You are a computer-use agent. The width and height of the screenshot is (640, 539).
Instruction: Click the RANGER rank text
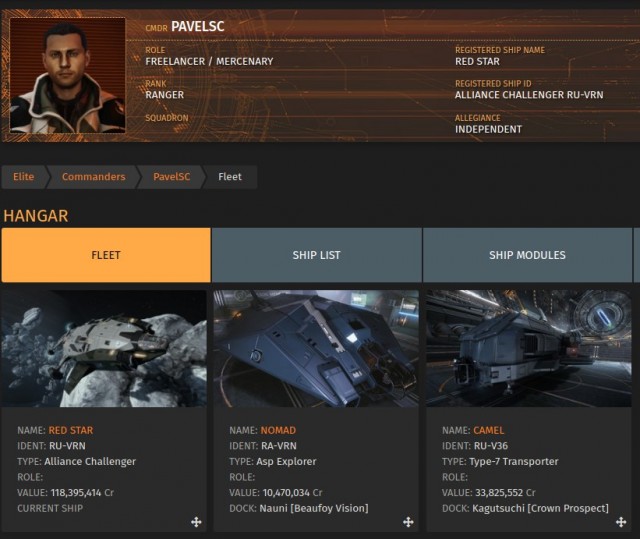[164, 95]
